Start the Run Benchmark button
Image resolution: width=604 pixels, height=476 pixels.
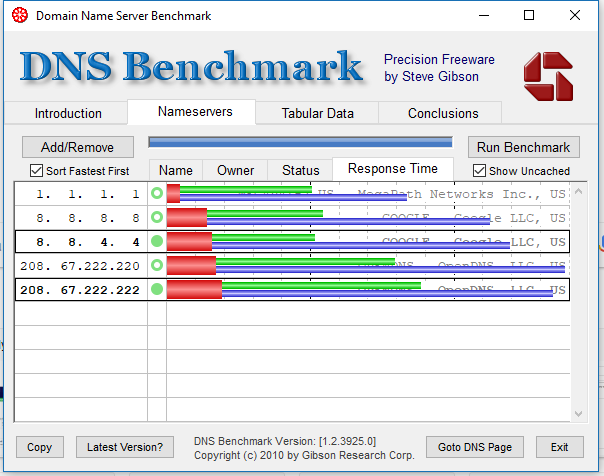[x=523, y=147]
